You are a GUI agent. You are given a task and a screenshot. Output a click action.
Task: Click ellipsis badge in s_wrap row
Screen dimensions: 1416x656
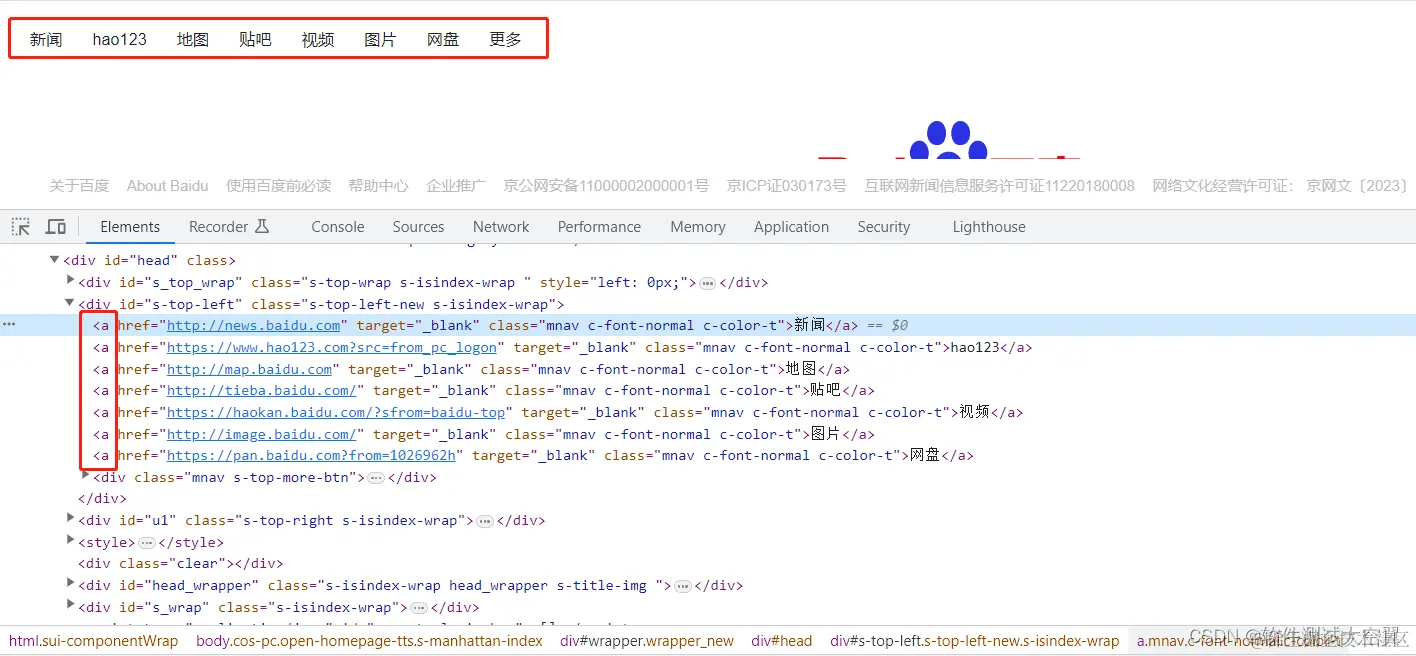click(x=419, y=608)
